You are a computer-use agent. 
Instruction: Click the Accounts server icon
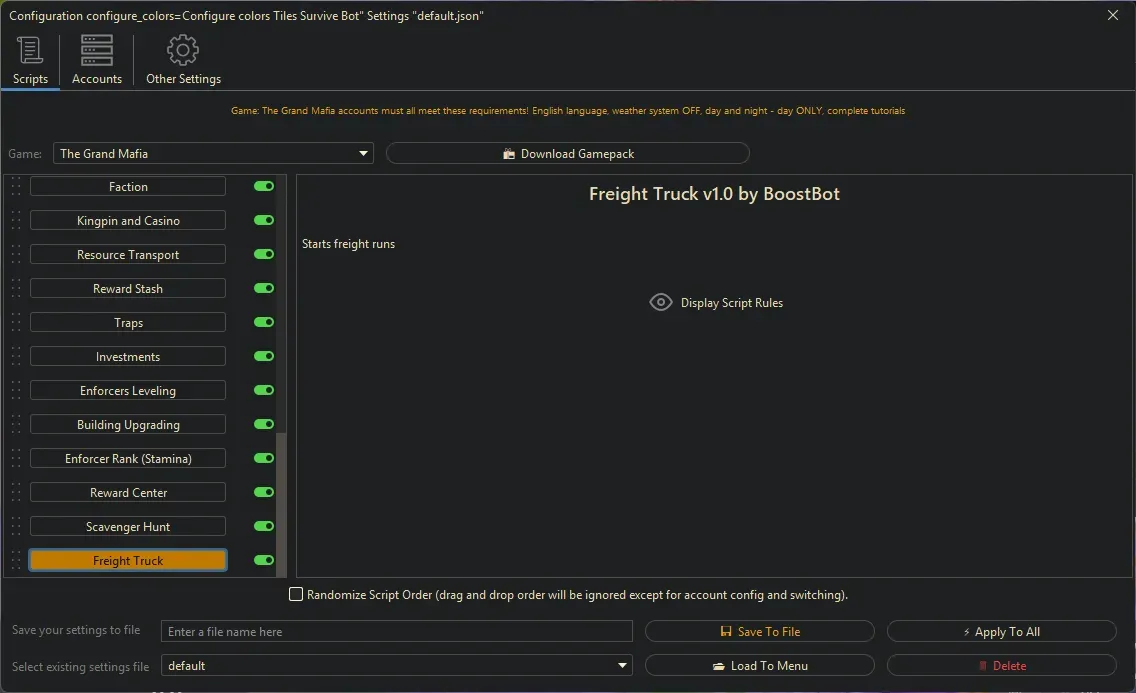[x=96, y=50]
